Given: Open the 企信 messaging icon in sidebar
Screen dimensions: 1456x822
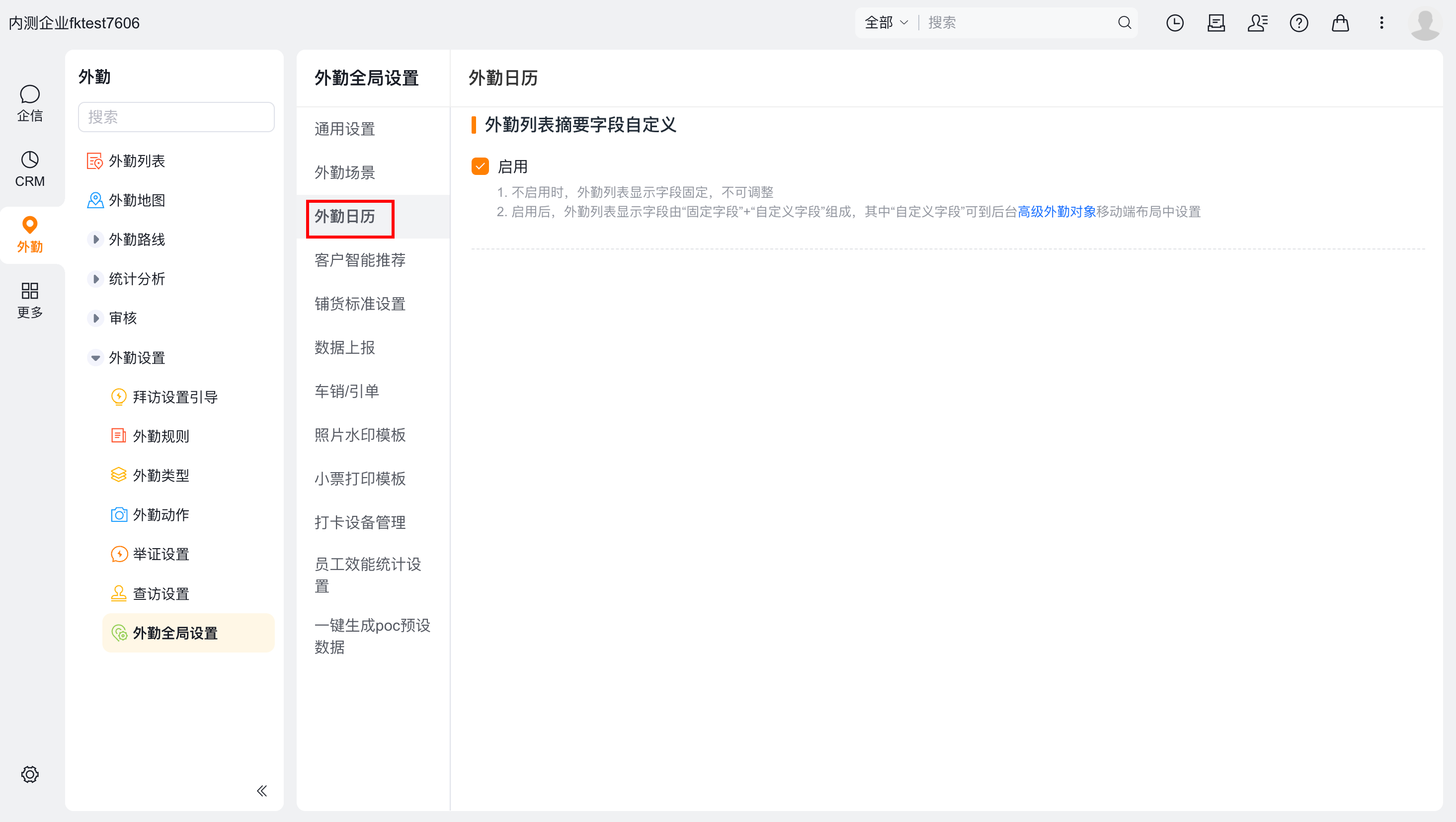Looking at the screenshot, I should 29,103.
